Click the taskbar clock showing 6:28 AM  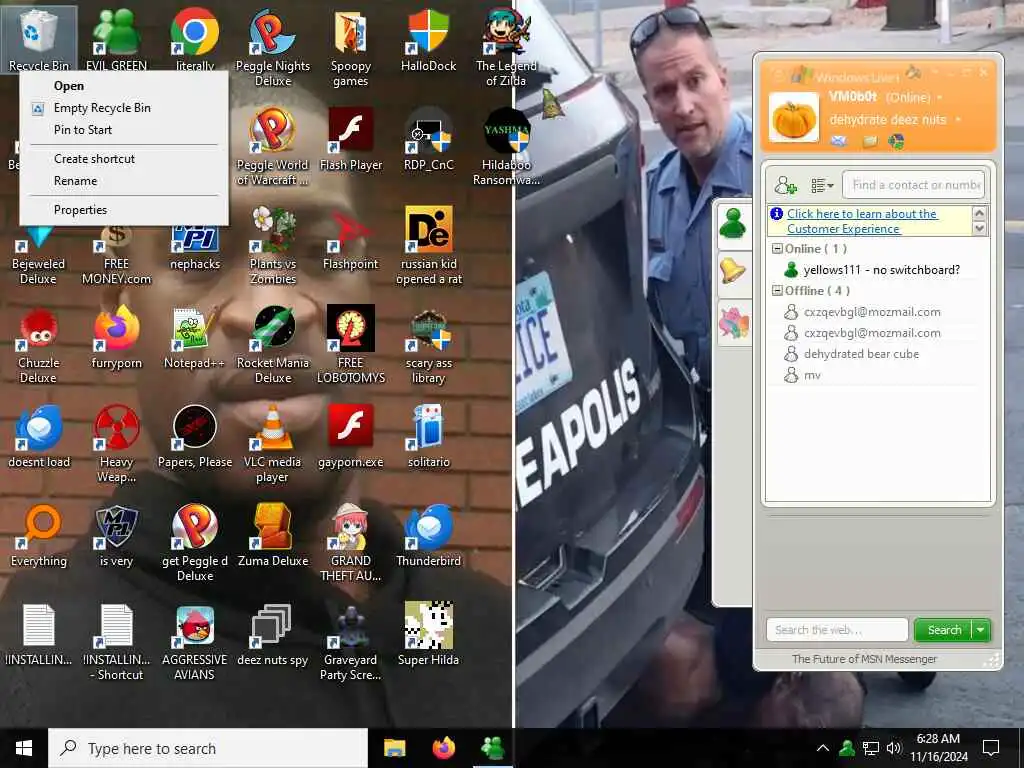click(938, 748)
